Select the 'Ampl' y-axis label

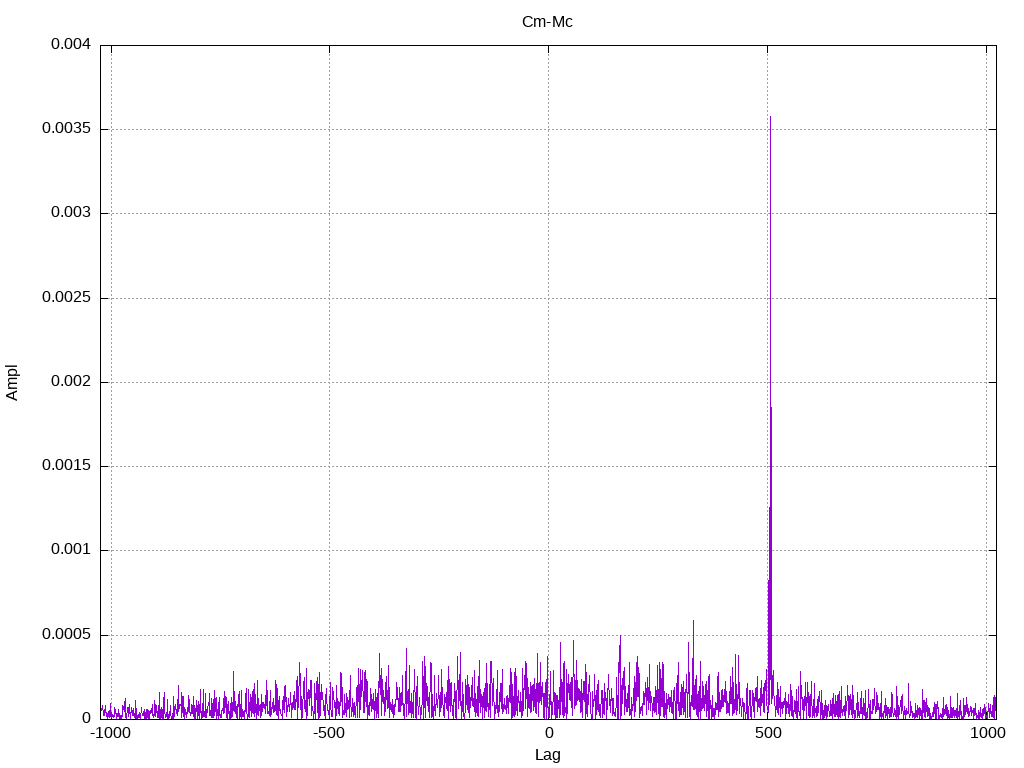click(12, 382)
